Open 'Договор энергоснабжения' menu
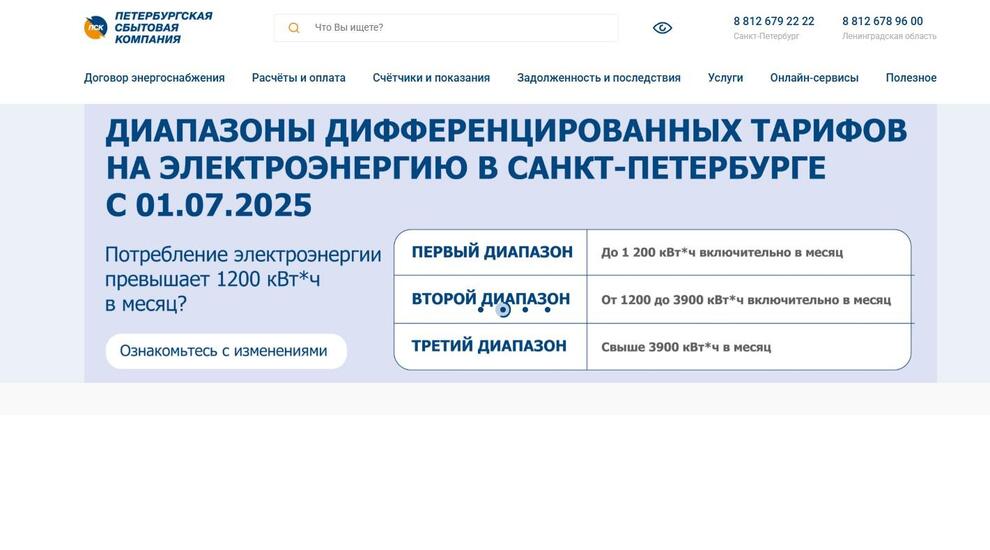Image resolution: width=990 pixels, height=550 pixels. 154,78
